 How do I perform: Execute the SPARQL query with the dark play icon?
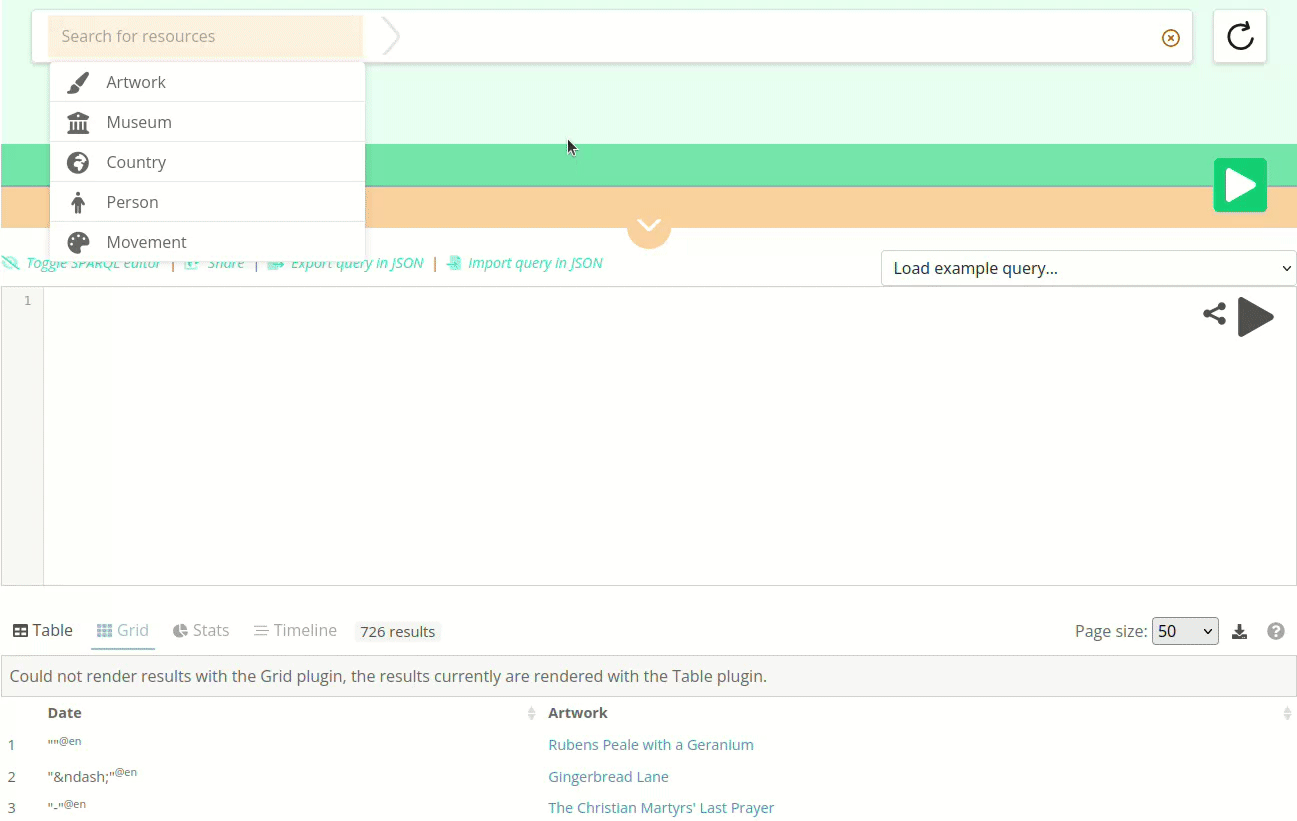1255,317
